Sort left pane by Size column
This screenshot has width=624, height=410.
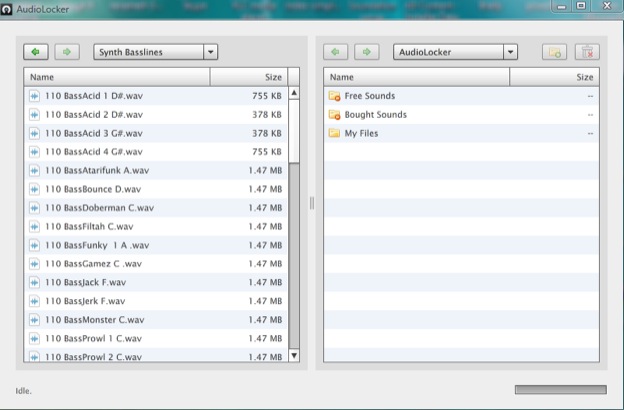tap(249, 77)
